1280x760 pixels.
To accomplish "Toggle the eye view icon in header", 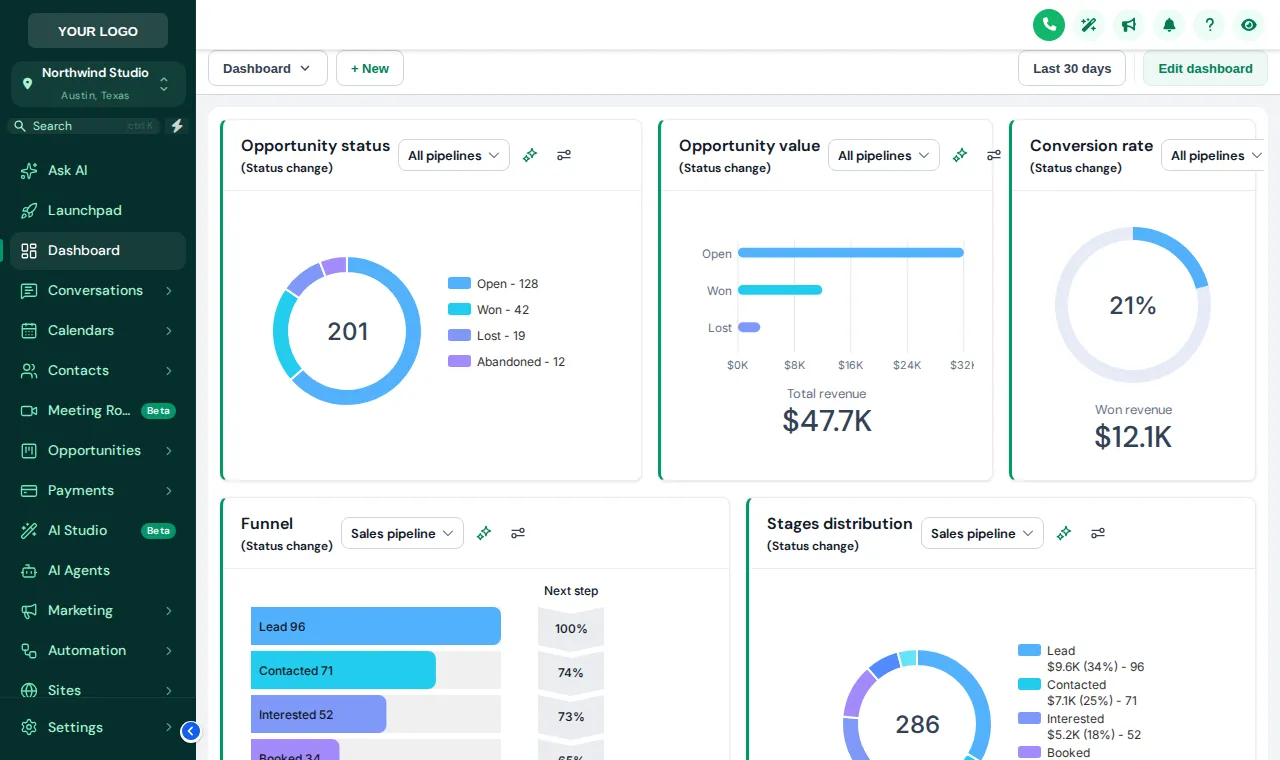I will pos(1249,25).
